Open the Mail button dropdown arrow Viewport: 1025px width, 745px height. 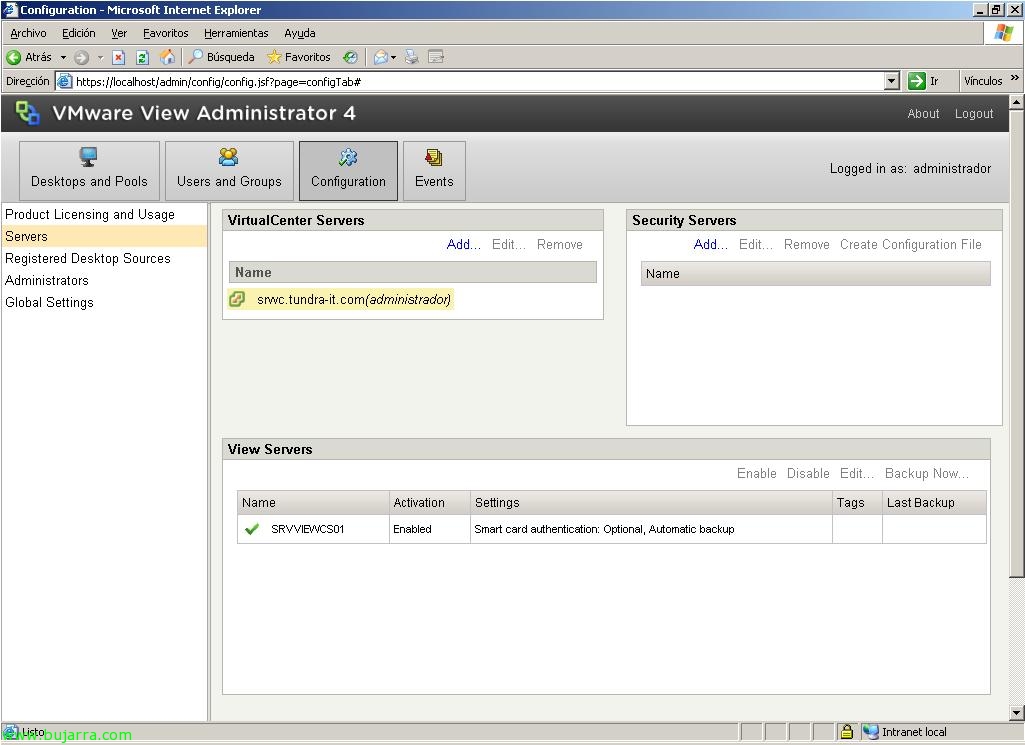pos(394,58)
